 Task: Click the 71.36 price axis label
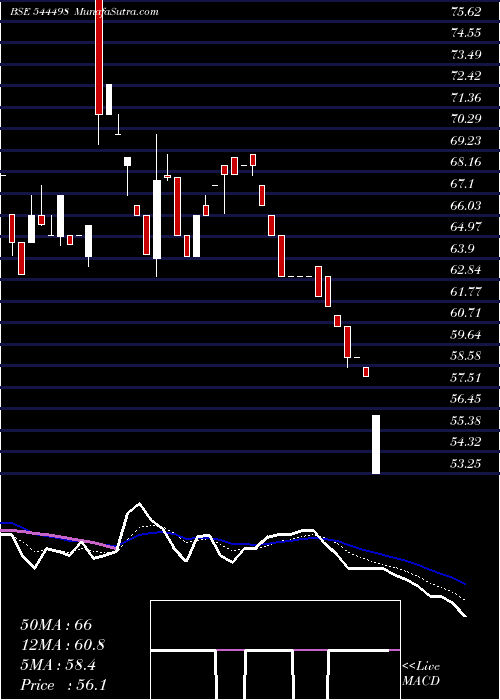point(466,97)
